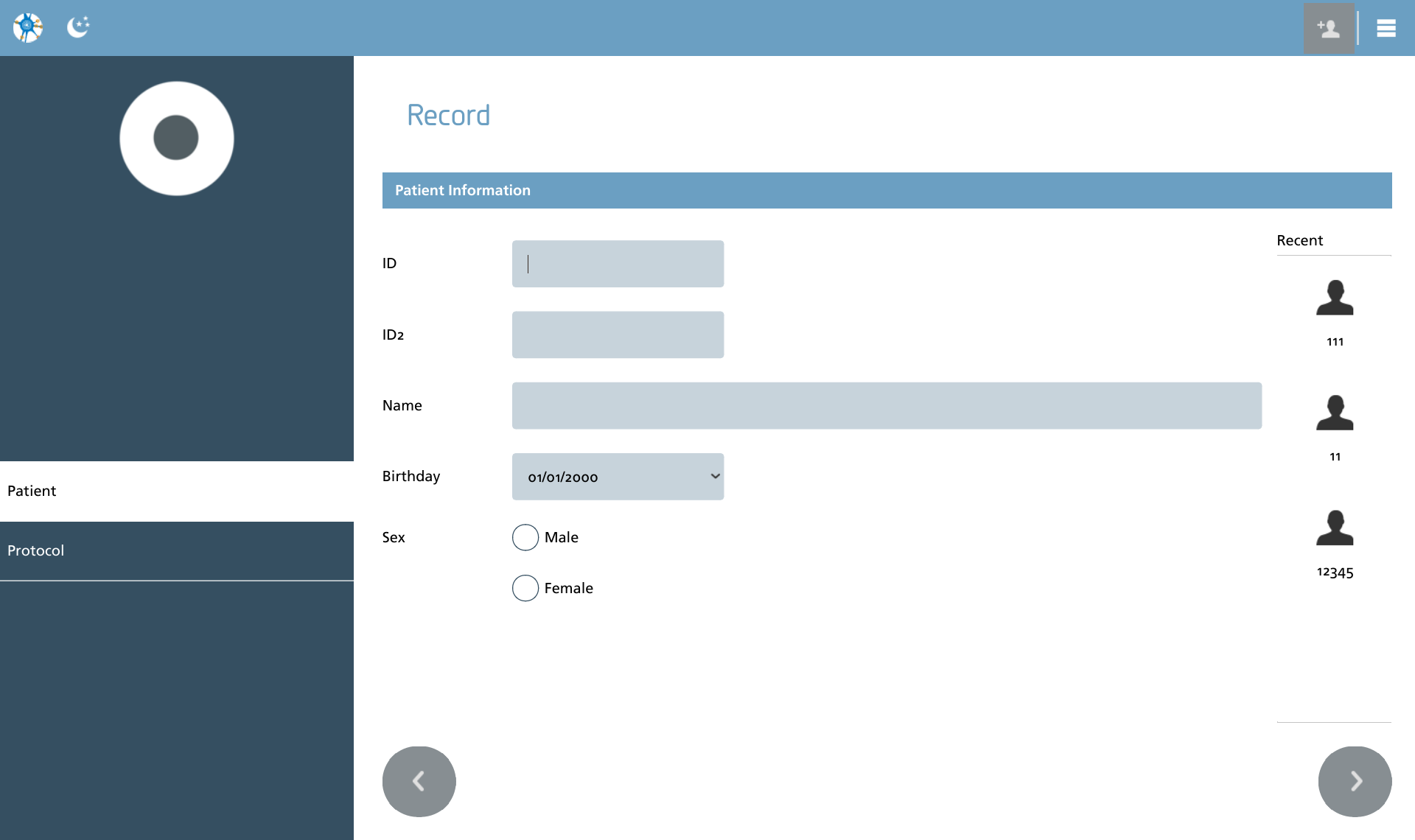Select the Female radio button
The image size is (1415, 840).
click(525, 588)
